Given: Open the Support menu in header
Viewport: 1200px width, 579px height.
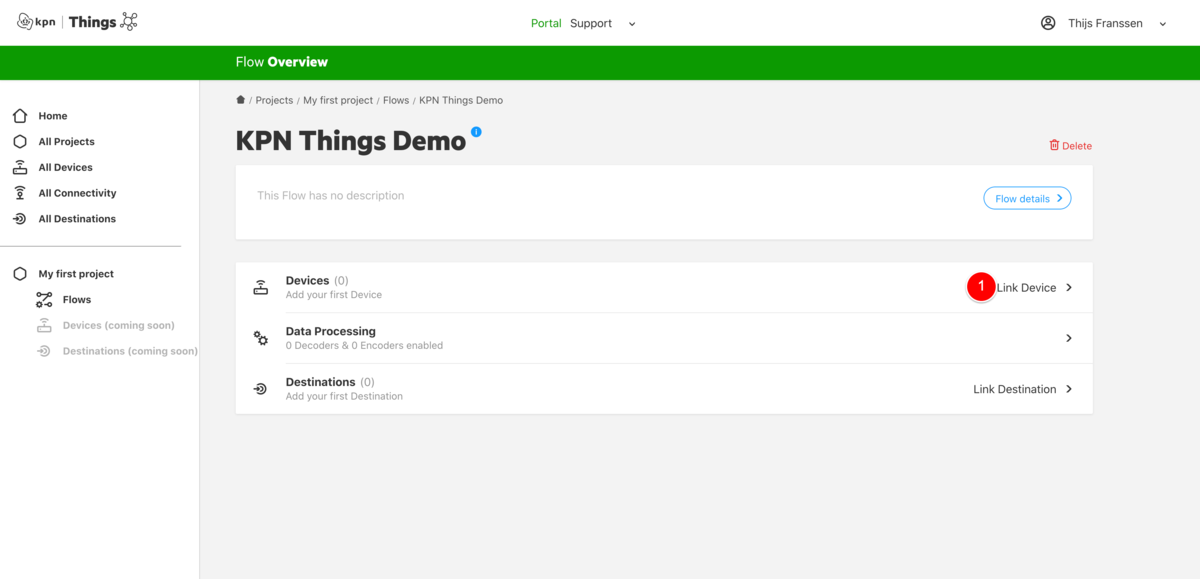Looking at the screenshot, I should pos(591,23).
